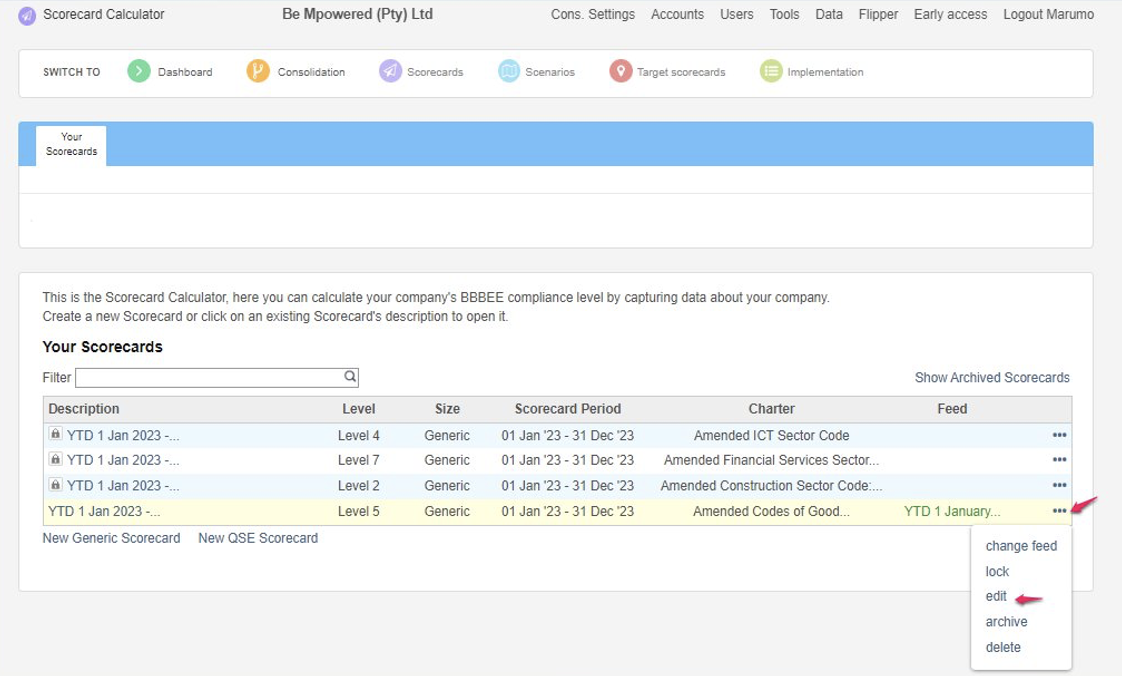Click the Level column header

pyautogui.click(x=358, y=409)
